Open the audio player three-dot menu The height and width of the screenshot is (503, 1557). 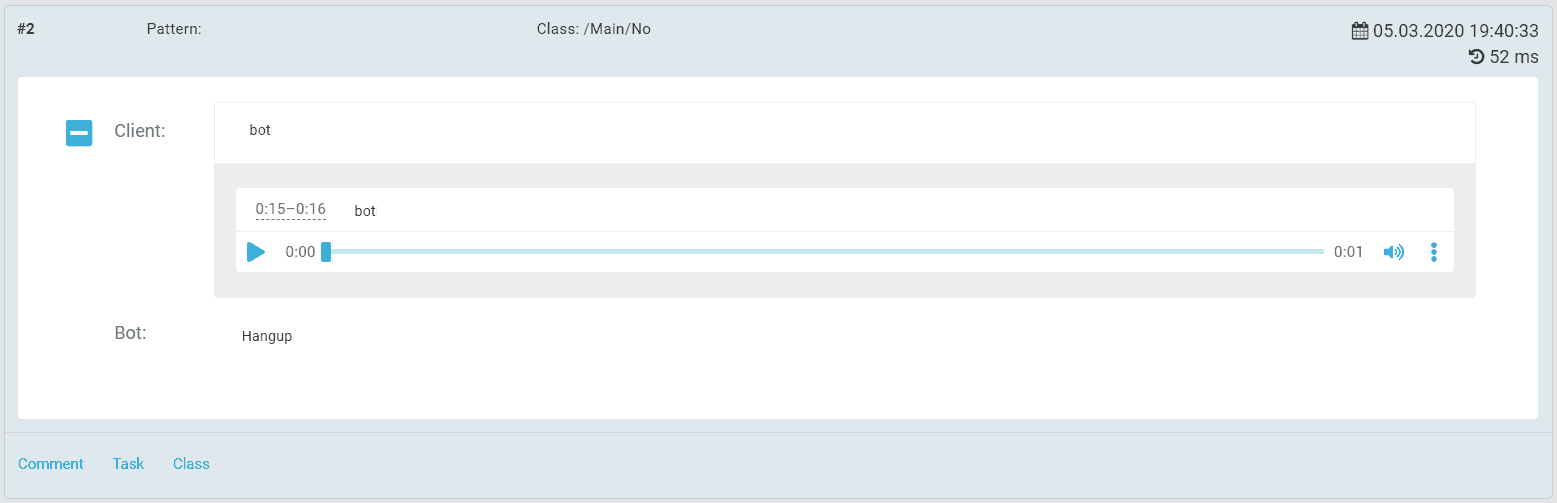(x=1434, y=252)
